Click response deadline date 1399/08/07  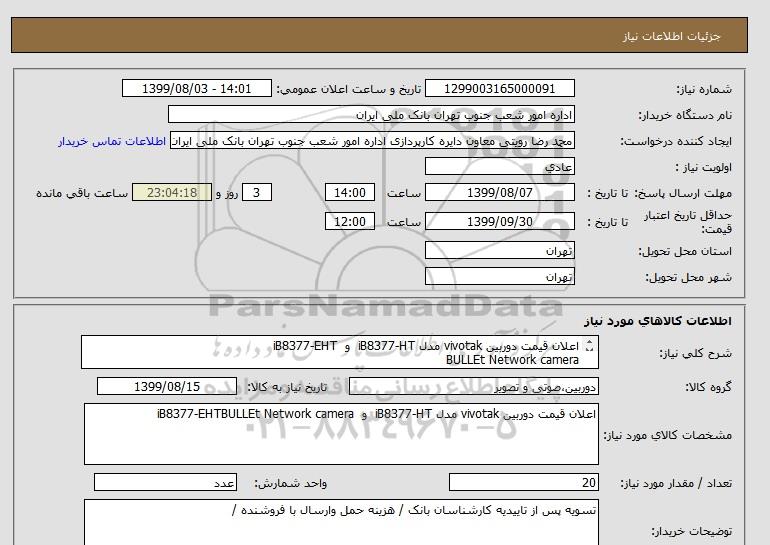[499, 192]
